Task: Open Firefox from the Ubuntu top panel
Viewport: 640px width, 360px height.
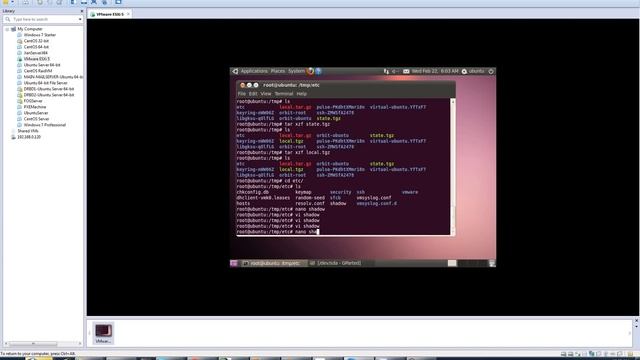Action: tap(311, 71)
